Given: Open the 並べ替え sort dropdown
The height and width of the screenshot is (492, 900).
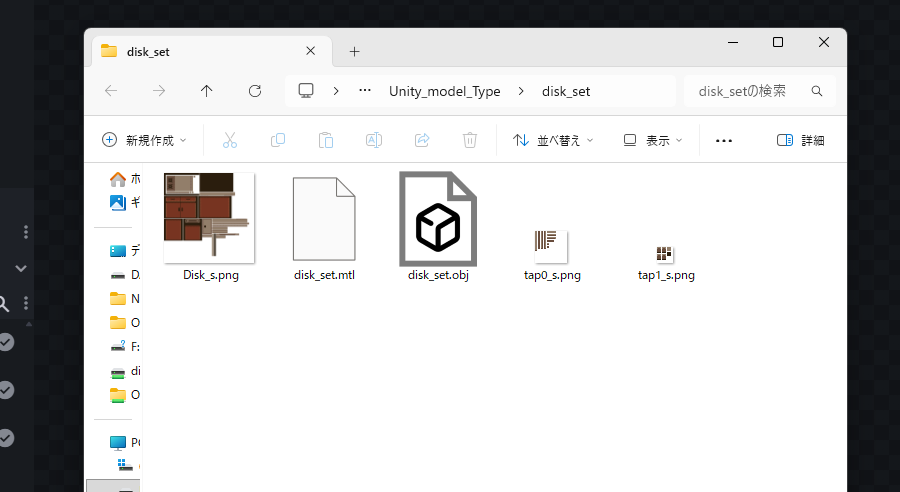Looking at the screenshot, I should click(553, 141).
